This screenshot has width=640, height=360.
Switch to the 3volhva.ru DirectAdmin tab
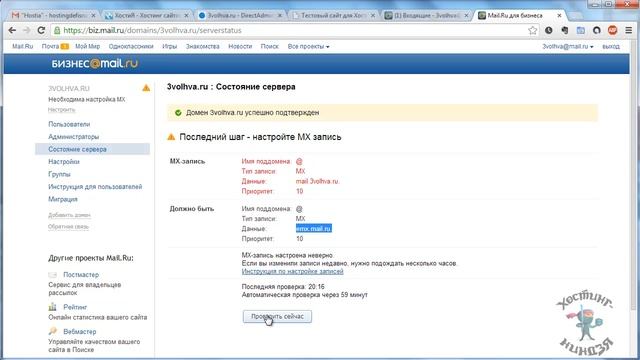tap(239, 16)
